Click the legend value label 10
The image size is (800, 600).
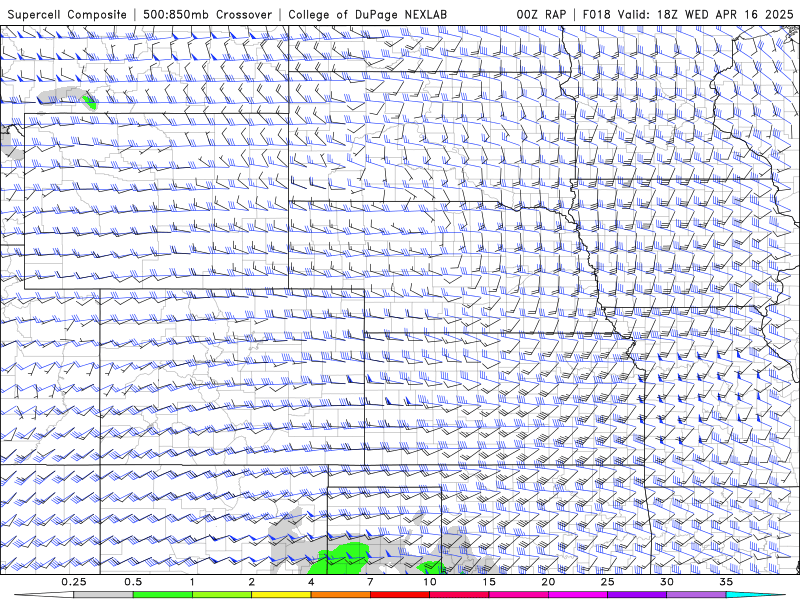(430, 582)
